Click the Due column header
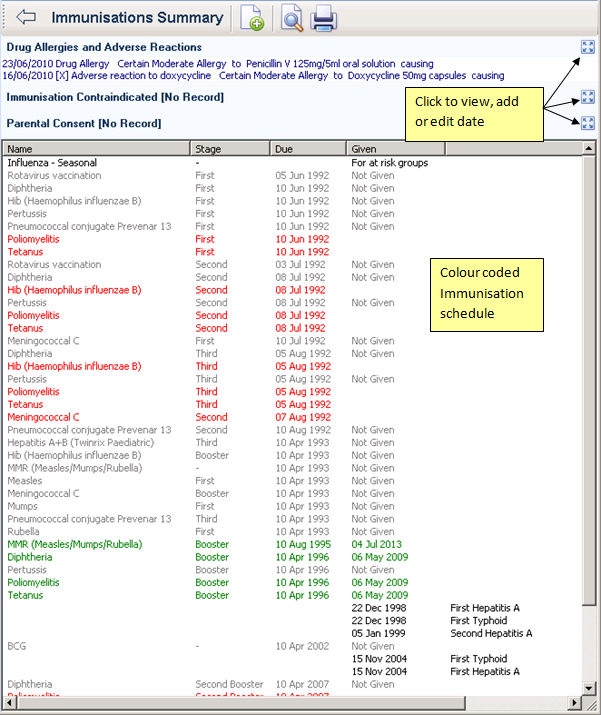Screen dimensions: 601x715 coord(308,149)
